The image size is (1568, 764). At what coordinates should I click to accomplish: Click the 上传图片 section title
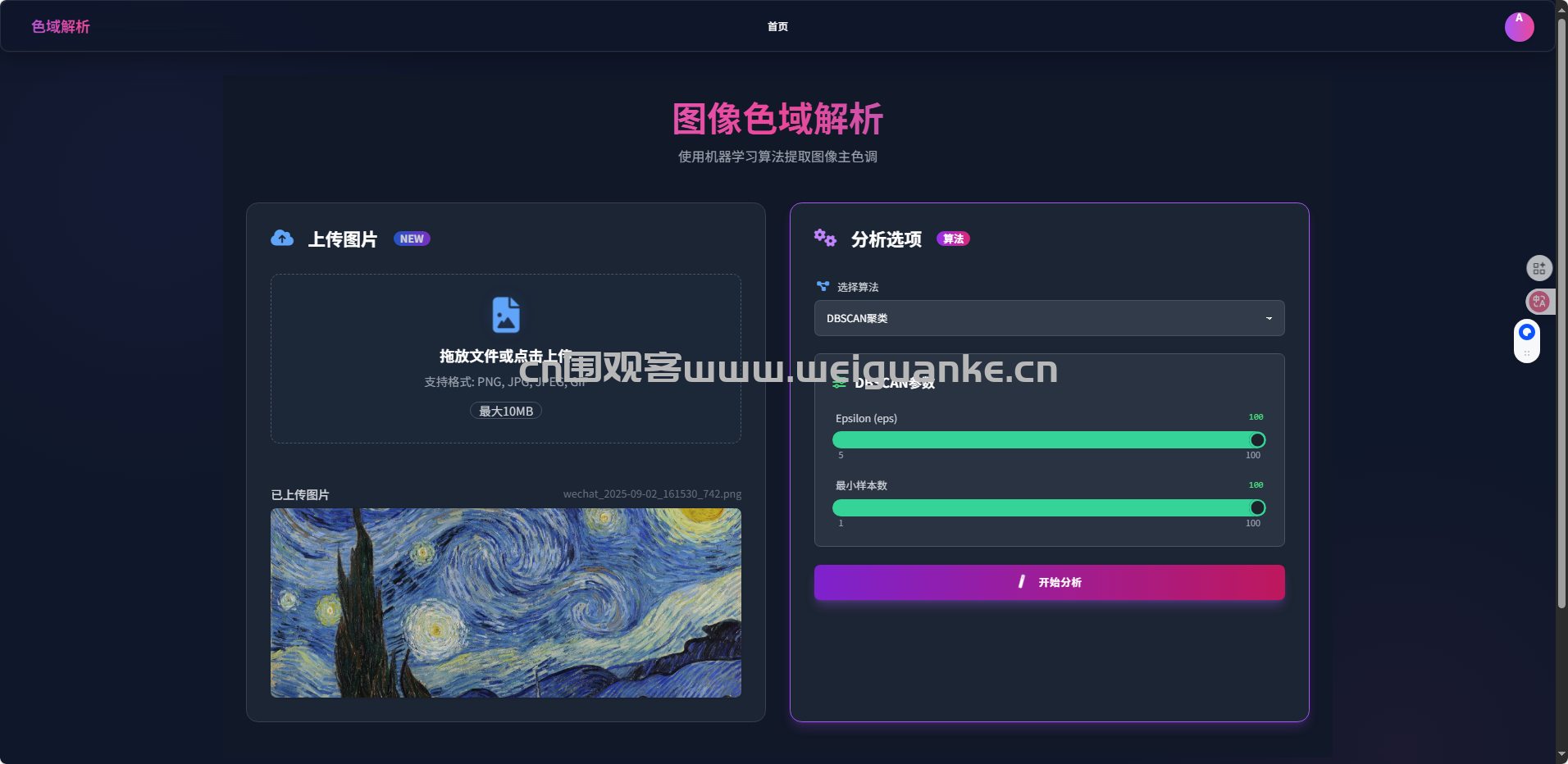[x=343, y=239]
